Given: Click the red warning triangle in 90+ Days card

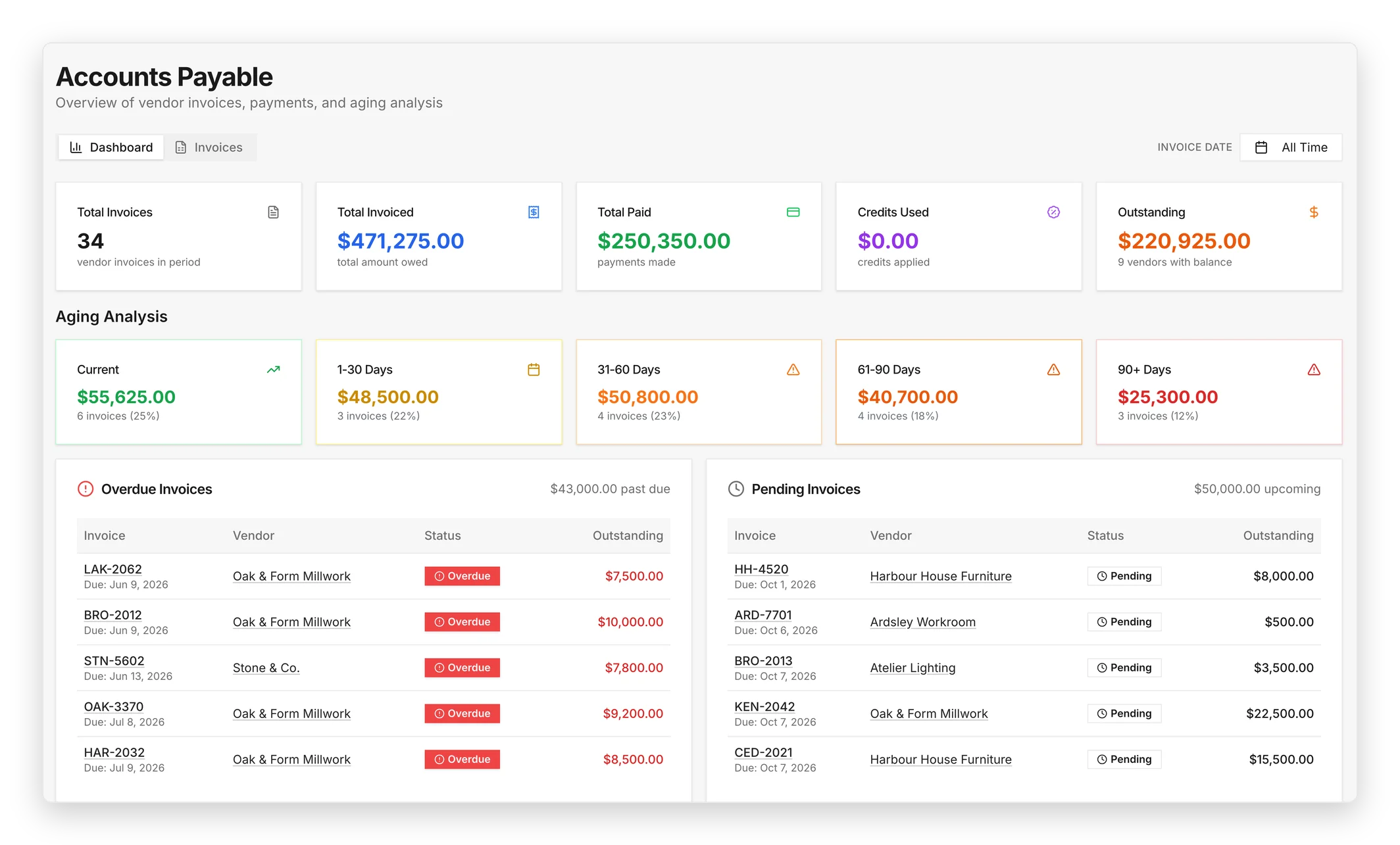Looking at the screenshot, I should pos(1314,370).
